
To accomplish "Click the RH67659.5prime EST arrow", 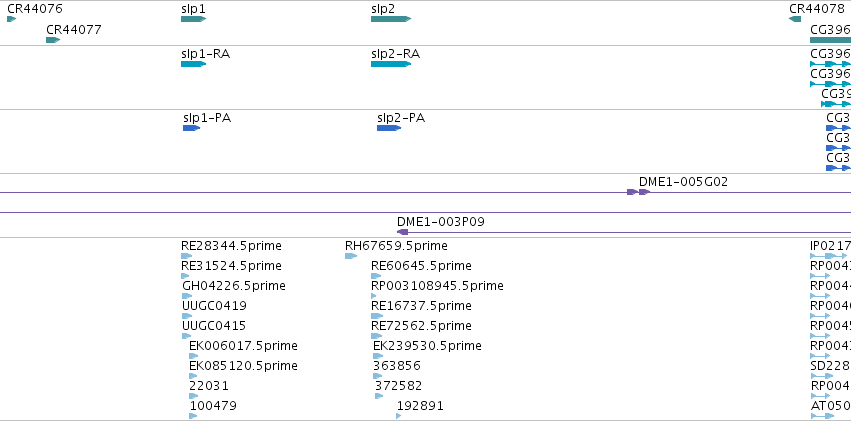I will point(351,256).
